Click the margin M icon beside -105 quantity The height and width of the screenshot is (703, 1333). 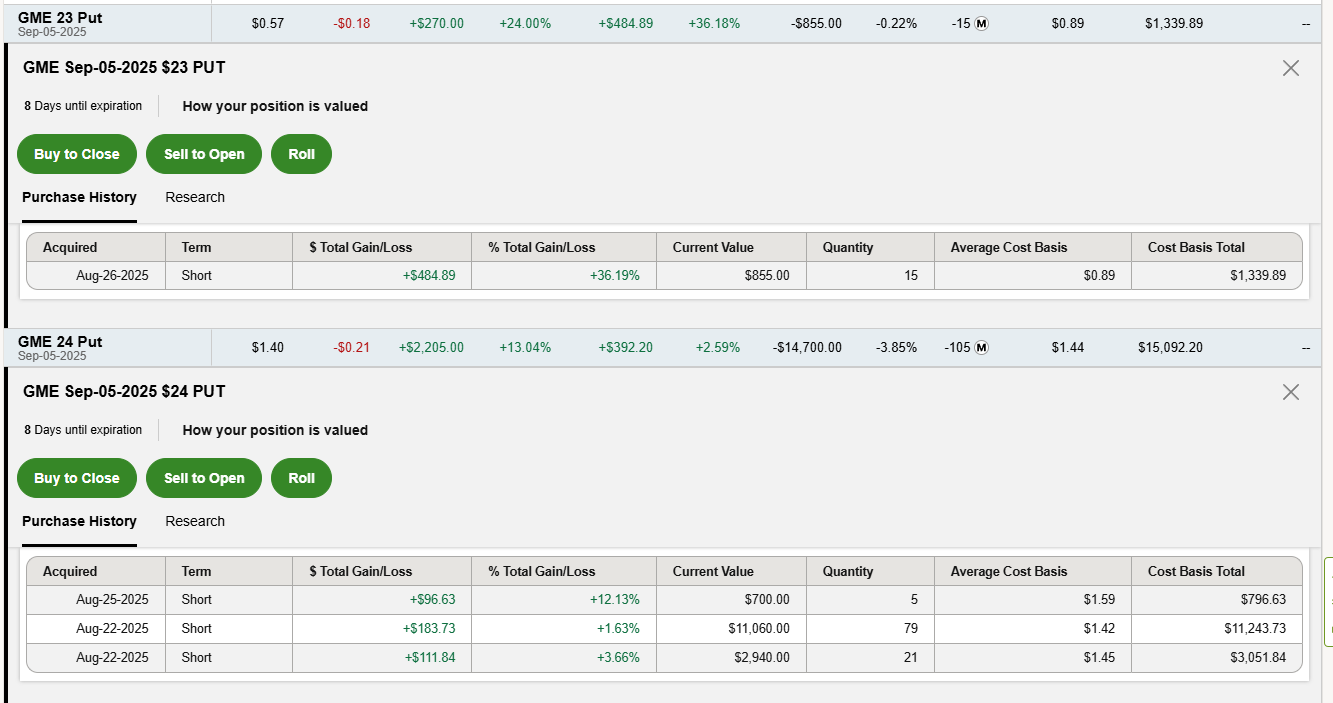pos(981,347)
